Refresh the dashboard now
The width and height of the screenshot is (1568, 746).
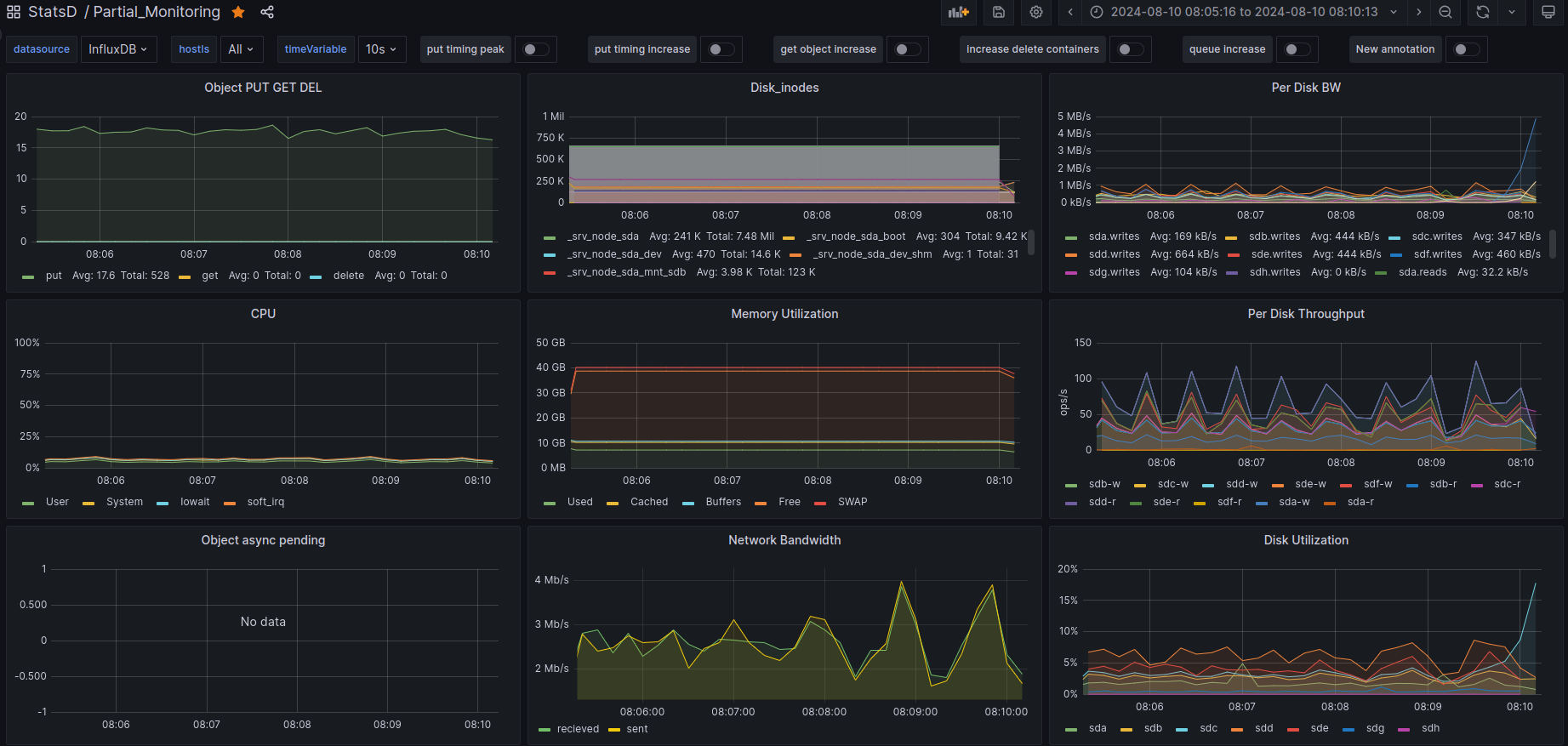click(x=1483, y=12)
